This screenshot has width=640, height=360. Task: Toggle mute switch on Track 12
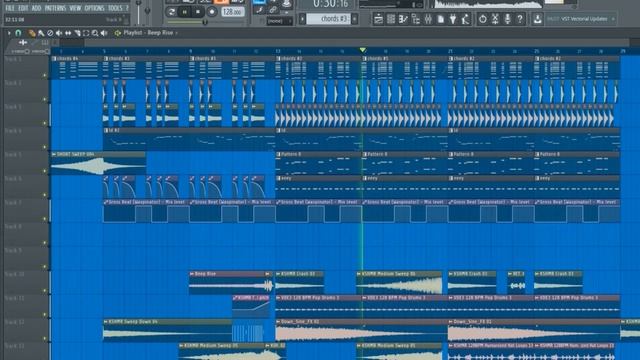click(x=45, y=338)
